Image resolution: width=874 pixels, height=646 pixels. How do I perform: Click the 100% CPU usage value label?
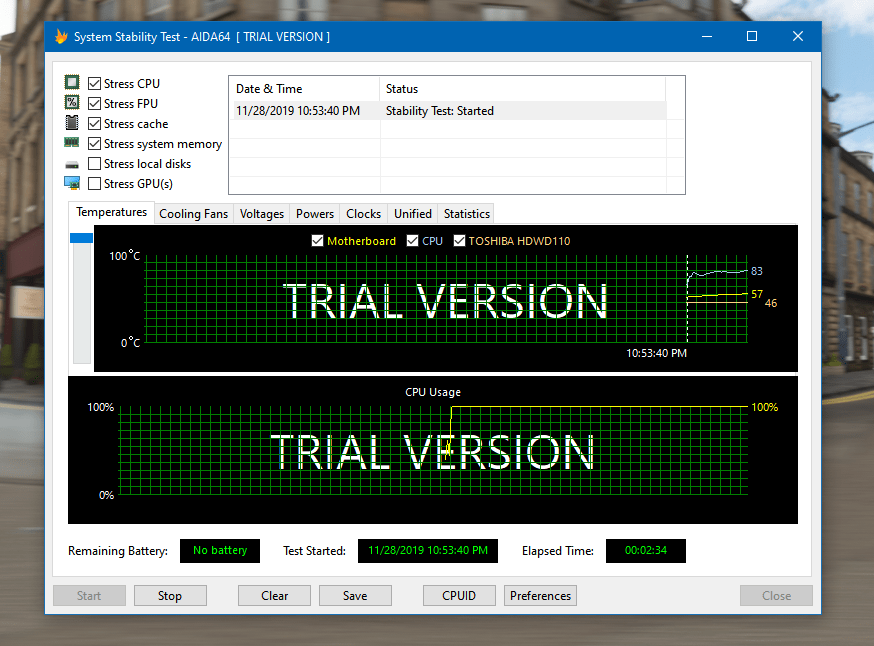pyautogui.click(x=764, y=407)
